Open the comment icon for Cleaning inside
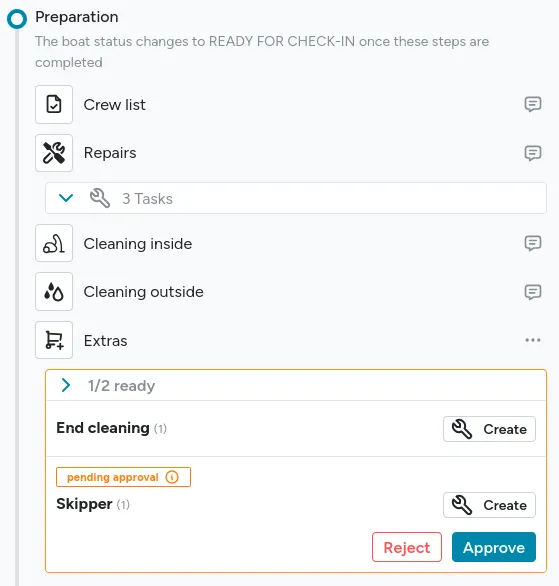Image resolution: width=559 pixels, height=586 pixels. pyautogui.click(x=532, y=243)
